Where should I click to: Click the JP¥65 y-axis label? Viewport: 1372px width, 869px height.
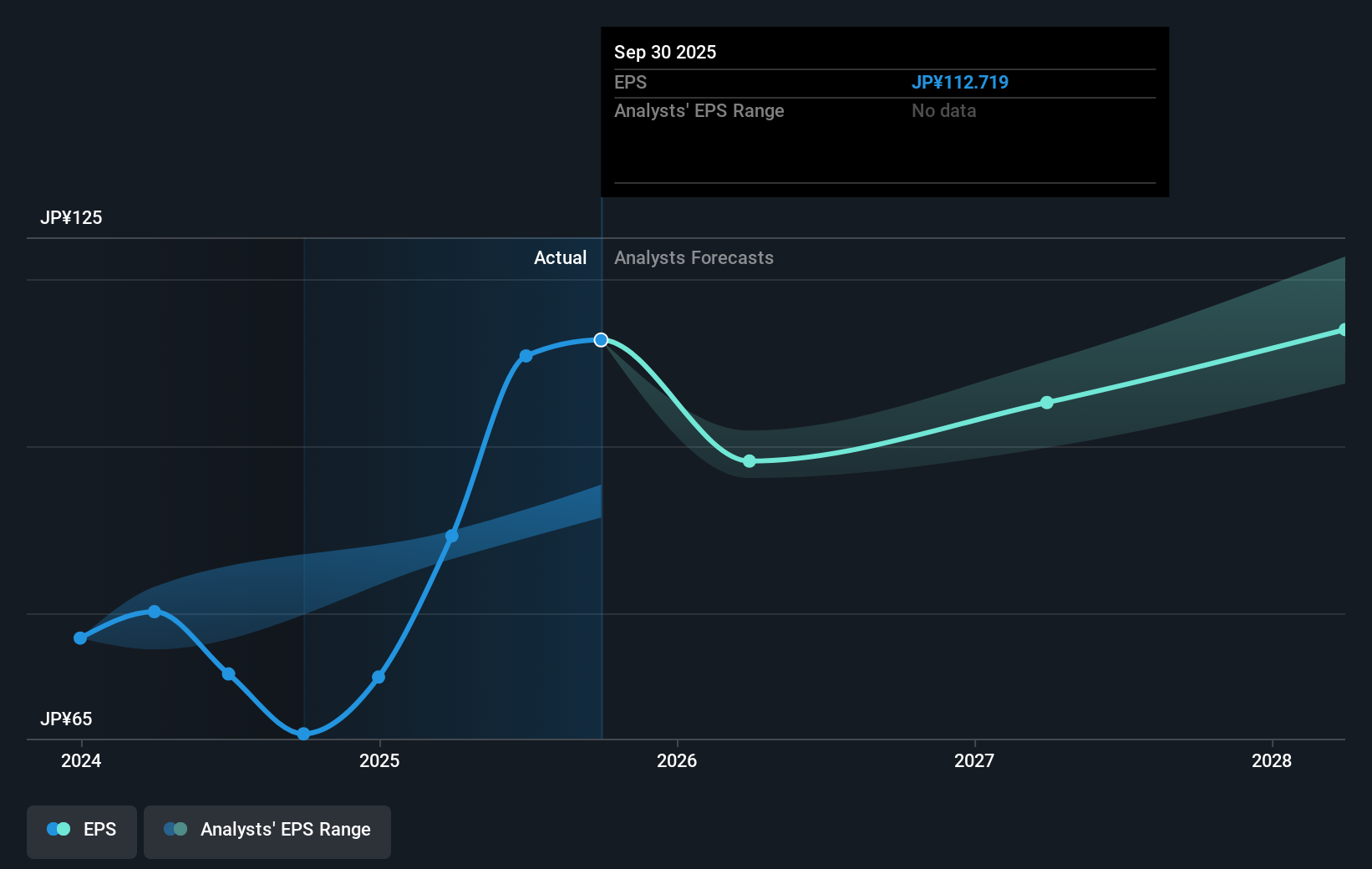[x=66, y=719]
